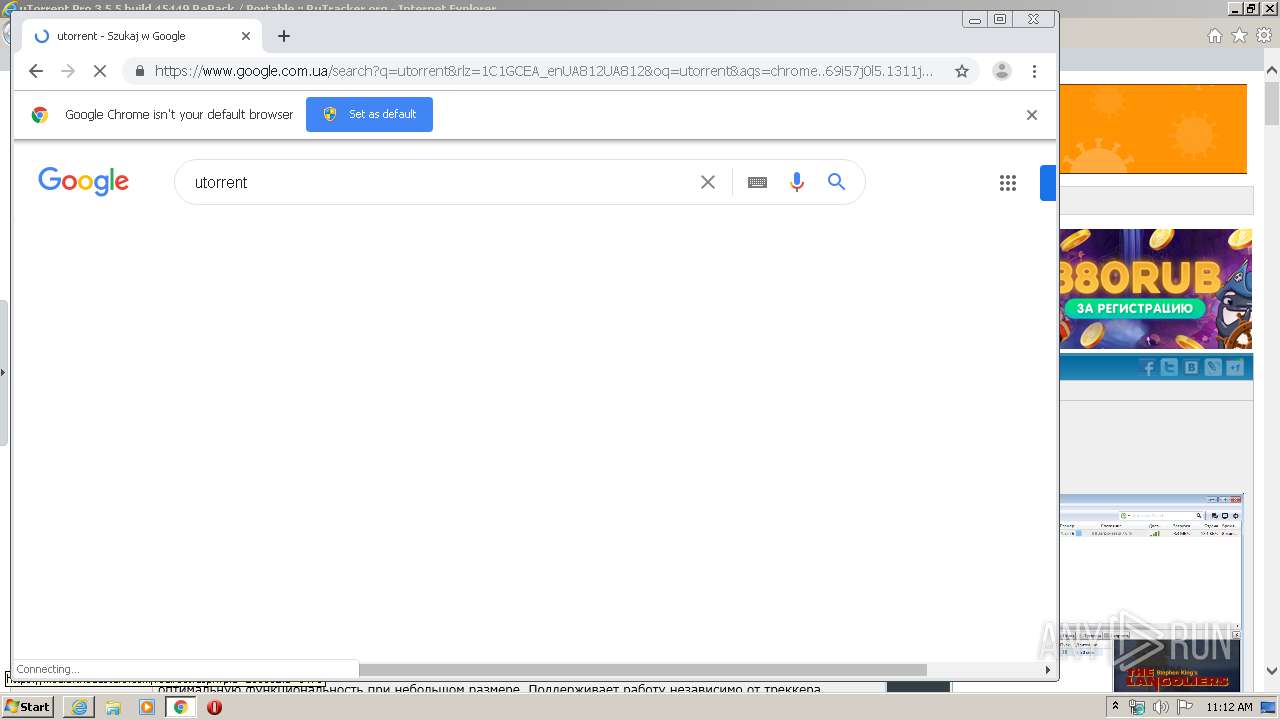Image resolution: width=1280 pixels, height=720 pixels.
Task: Stop page loading with the X button
Action: click(x=100, y=71)
